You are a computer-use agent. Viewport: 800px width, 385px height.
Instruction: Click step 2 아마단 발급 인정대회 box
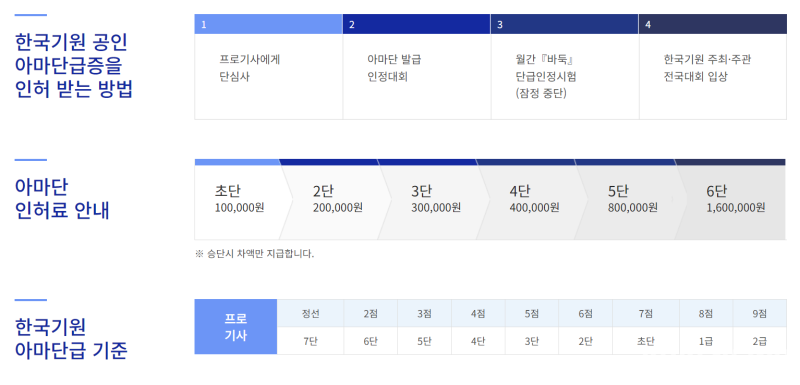416,67
